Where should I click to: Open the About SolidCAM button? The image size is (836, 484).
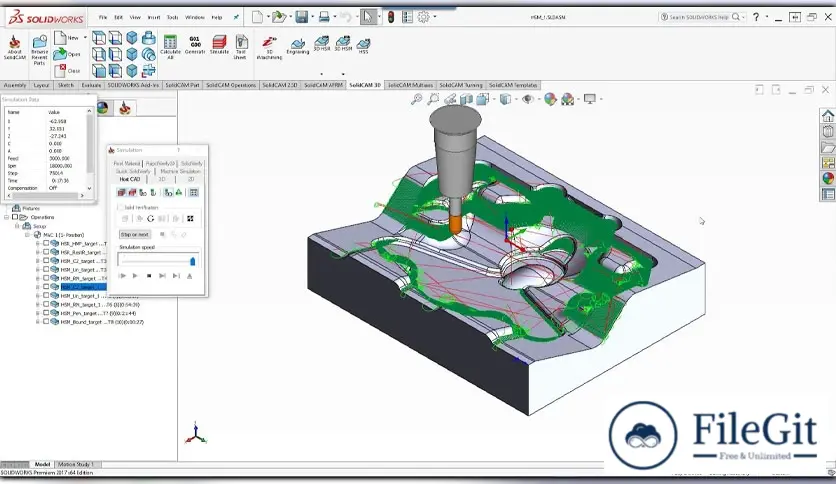14,47
